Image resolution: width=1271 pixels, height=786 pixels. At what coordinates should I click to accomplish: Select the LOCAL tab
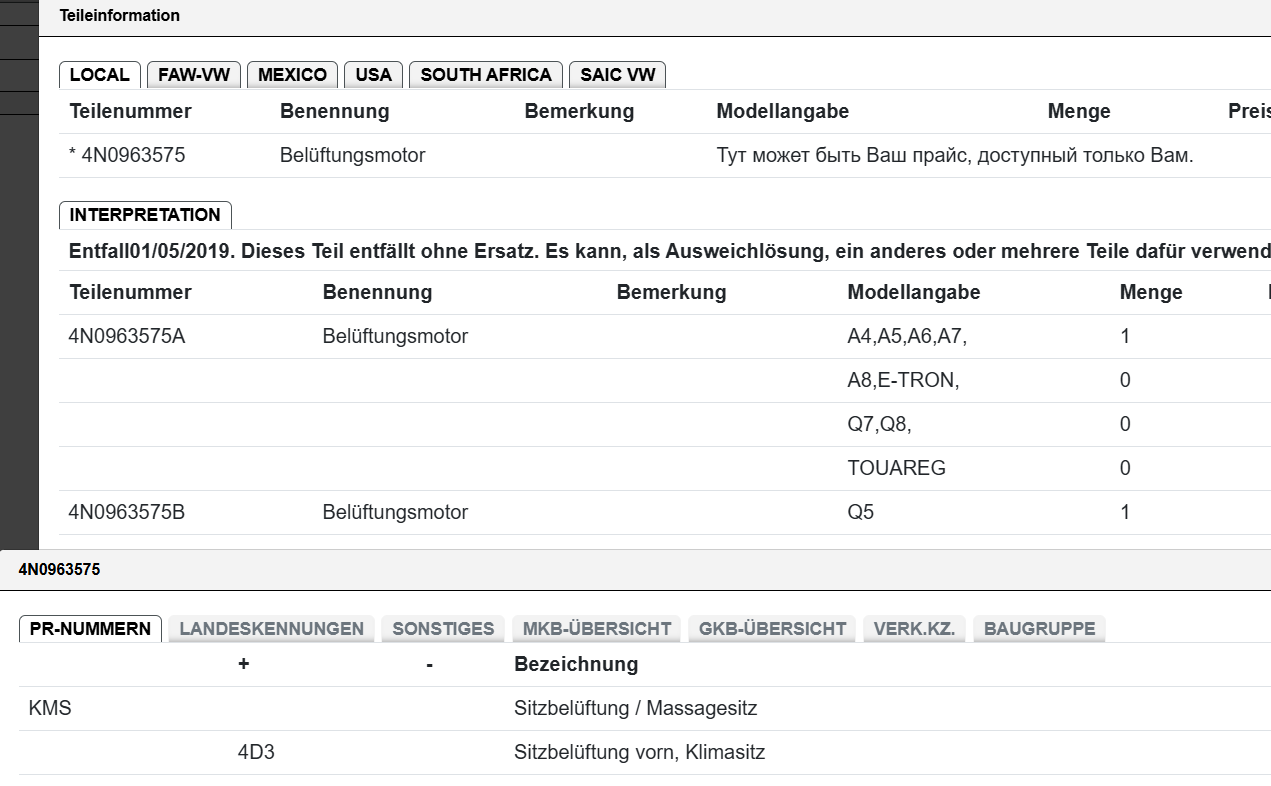(100, 74)
